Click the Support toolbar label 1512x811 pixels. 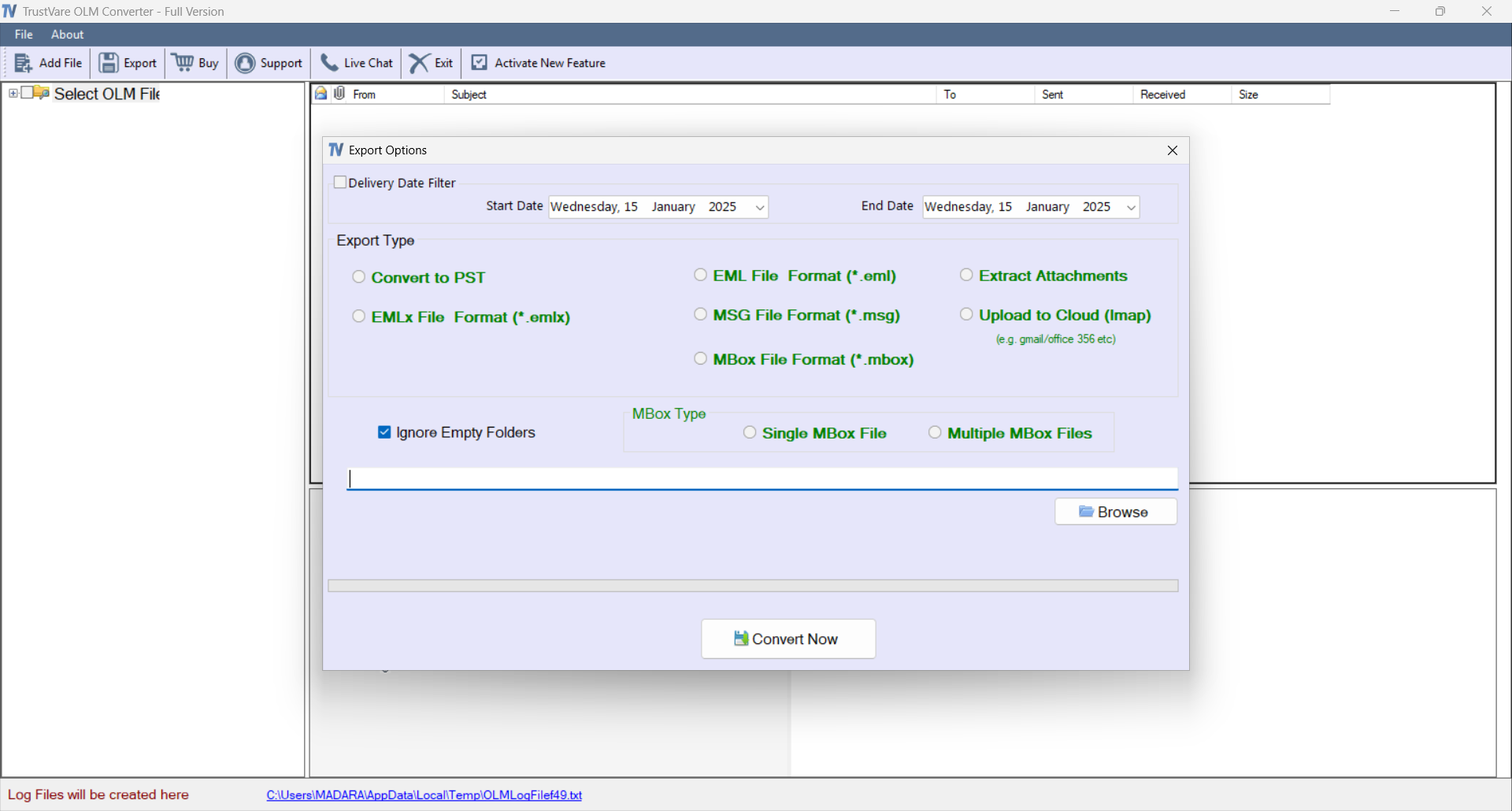click(x=281, y=63)
